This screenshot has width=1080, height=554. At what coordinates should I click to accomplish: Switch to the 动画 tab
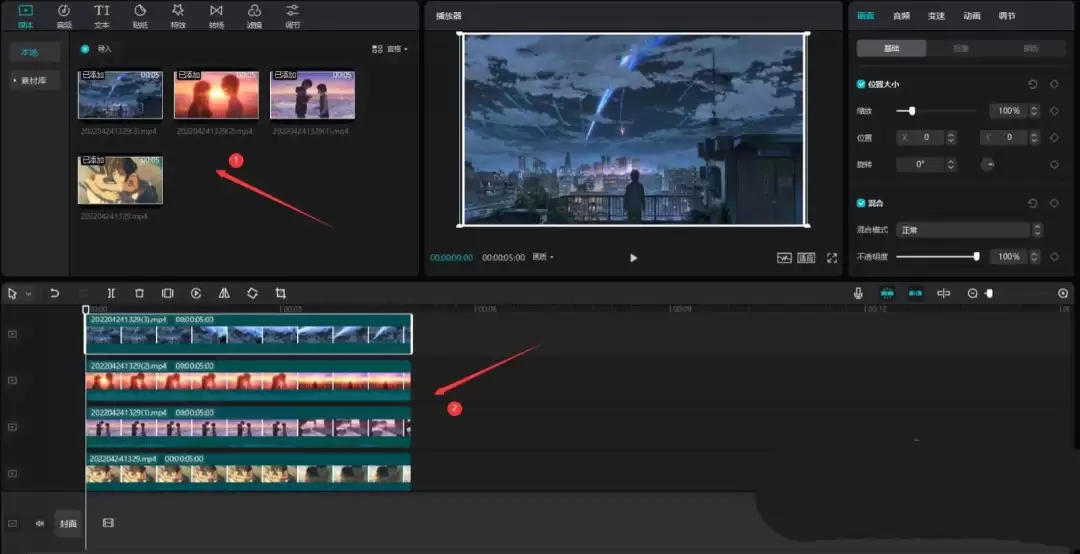971,16
